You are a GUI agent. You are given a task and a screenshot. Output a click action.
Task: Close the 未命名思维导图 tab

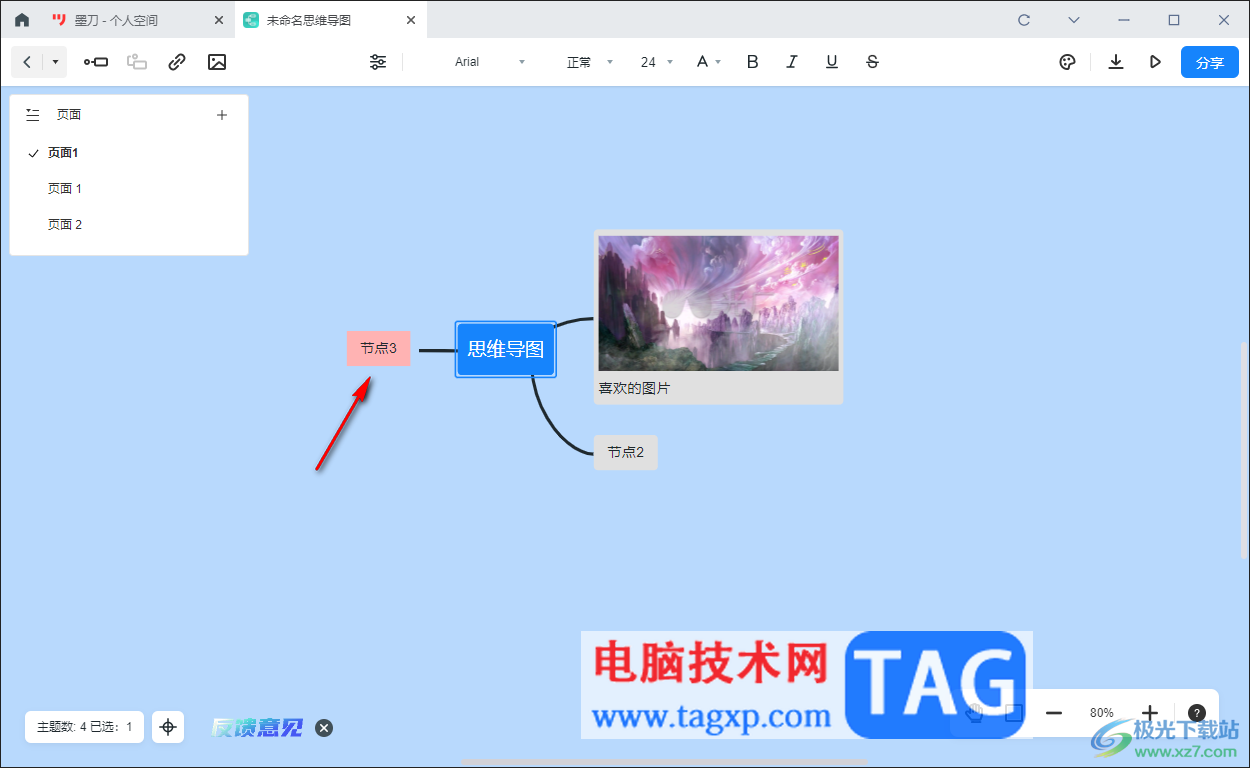(411, 20)
